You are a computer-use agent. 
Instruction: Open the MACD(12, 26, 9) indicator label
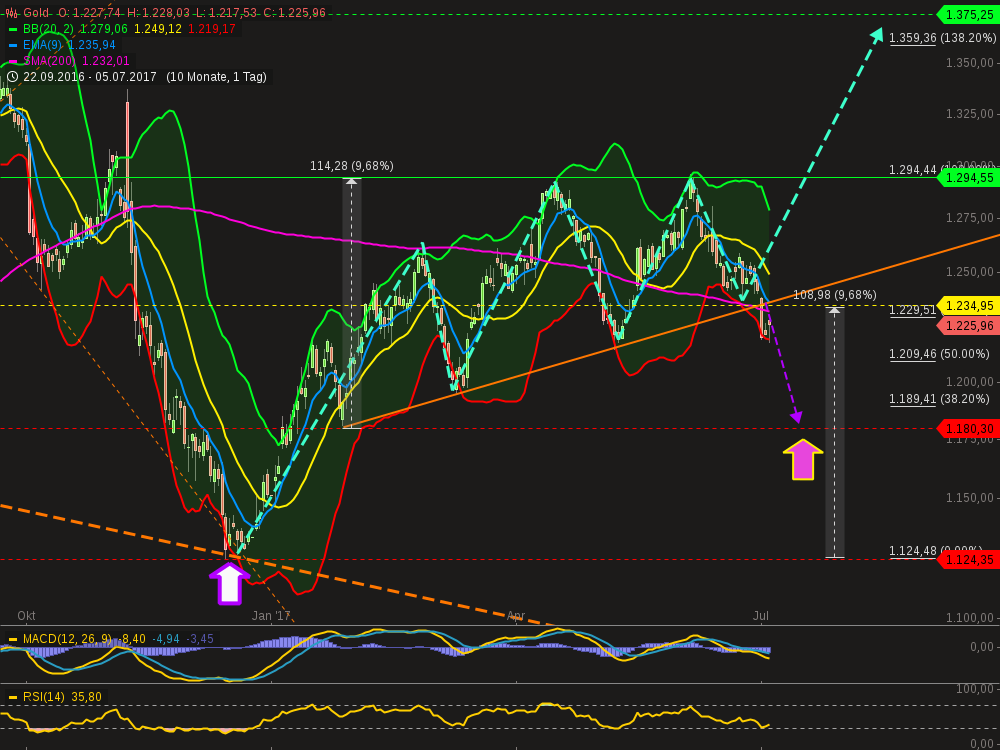[68, 638]
